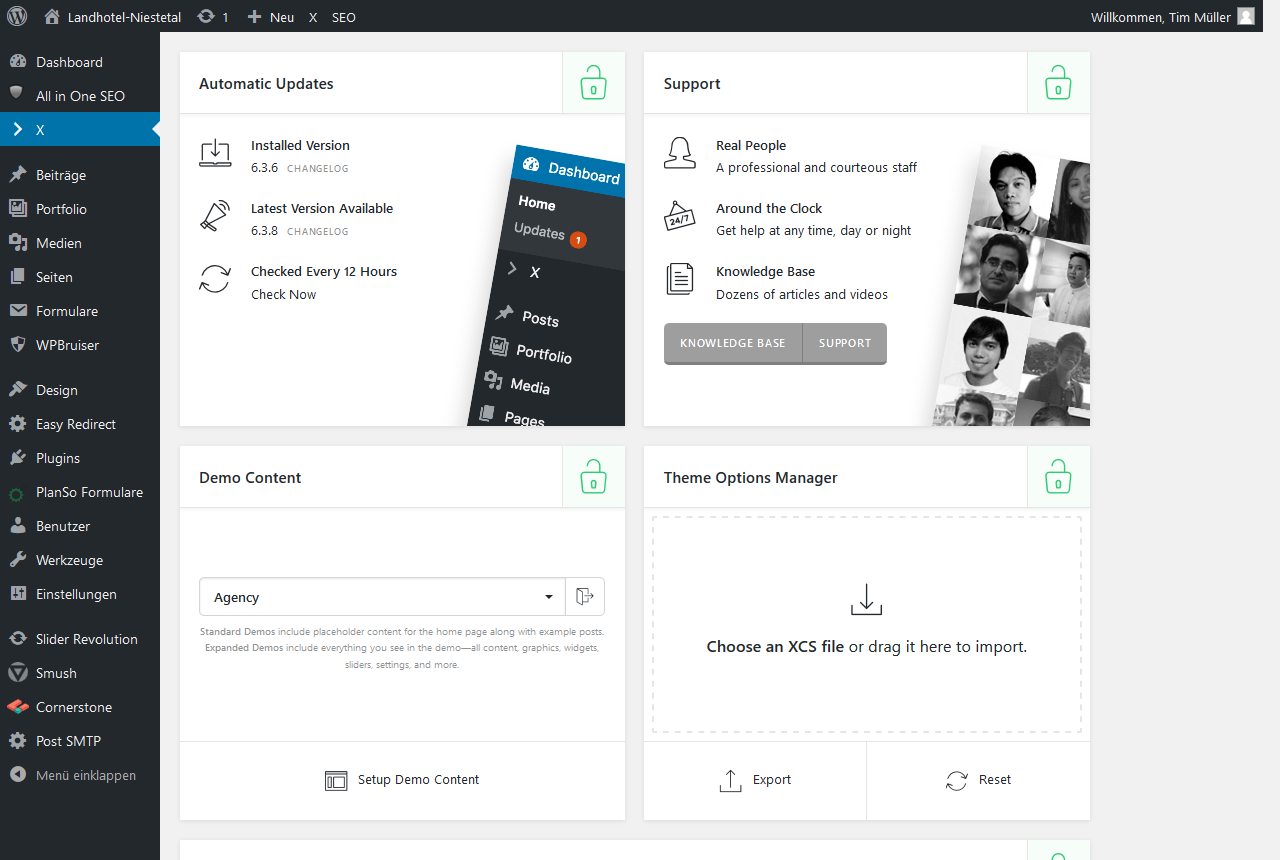Go to Einstellungen in the sidebar

(76, 594)
